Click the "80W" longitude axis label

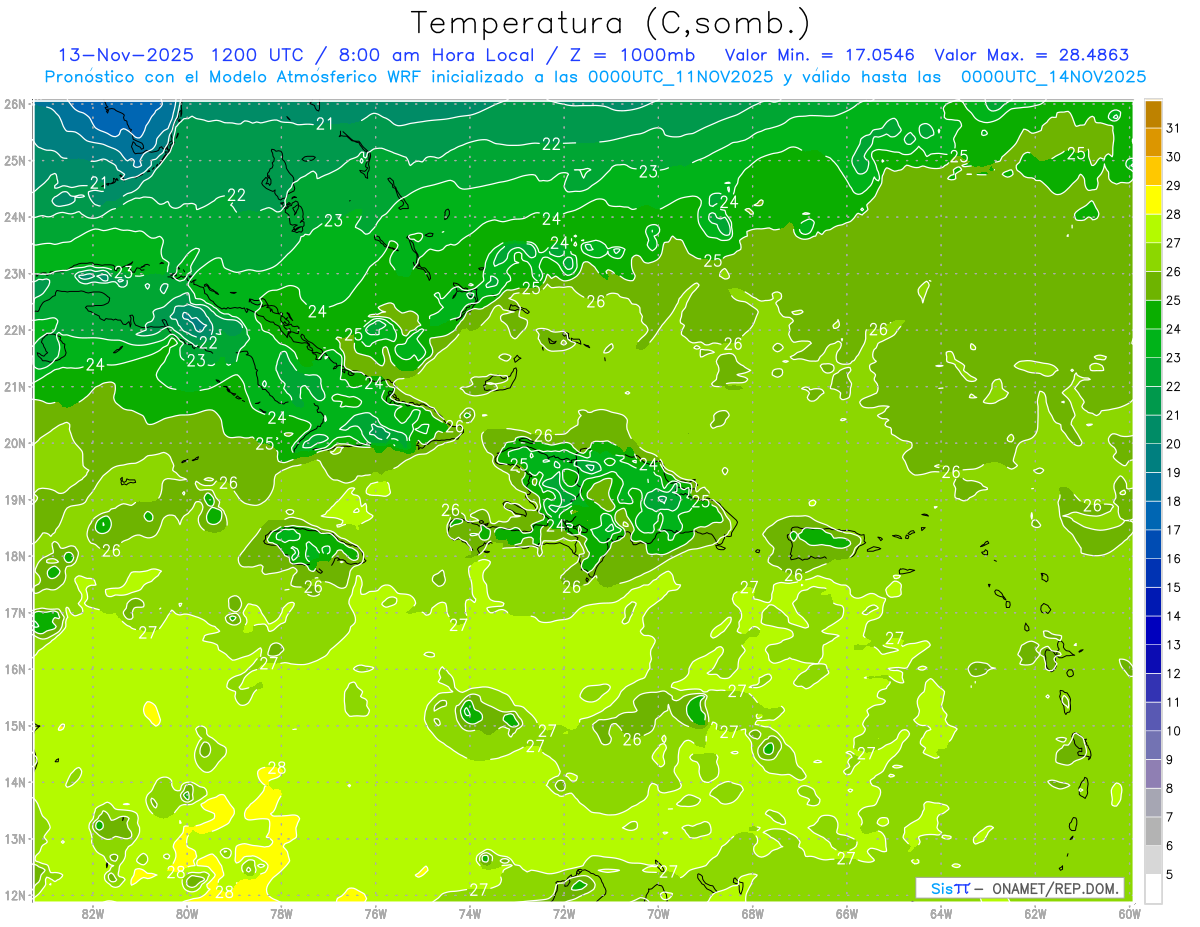tap(187, 913)
